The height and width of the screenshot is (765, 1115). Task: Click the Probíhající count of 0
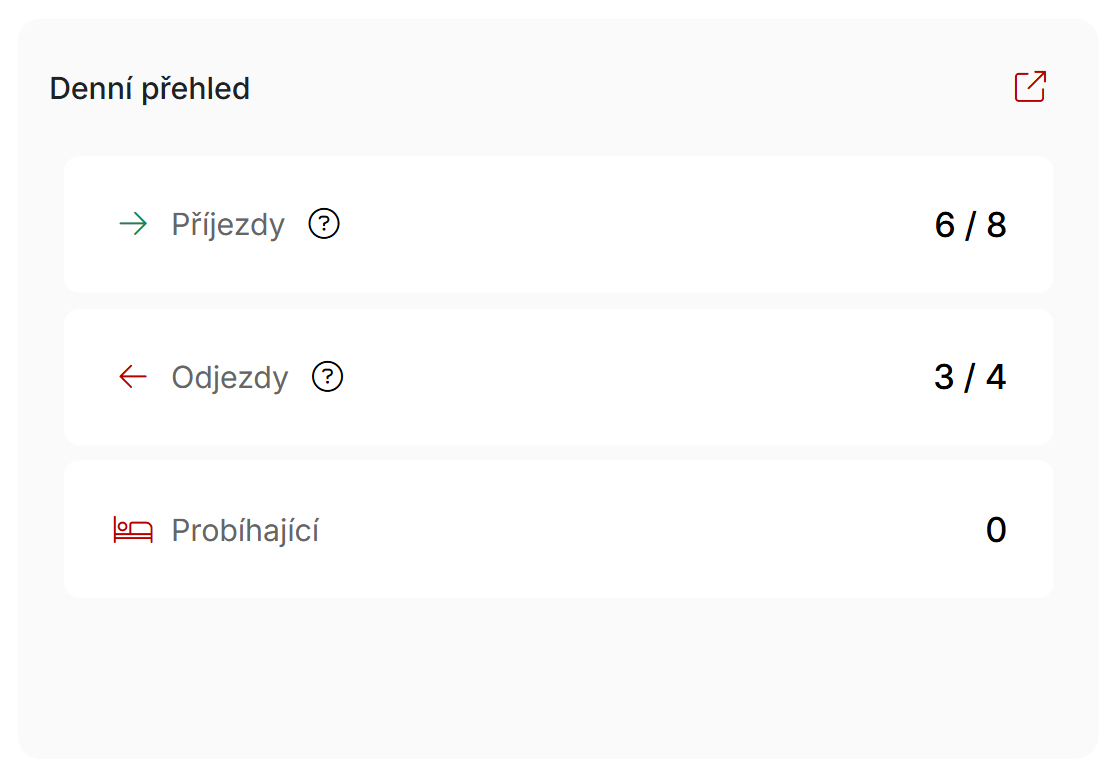tap(996, 530)
